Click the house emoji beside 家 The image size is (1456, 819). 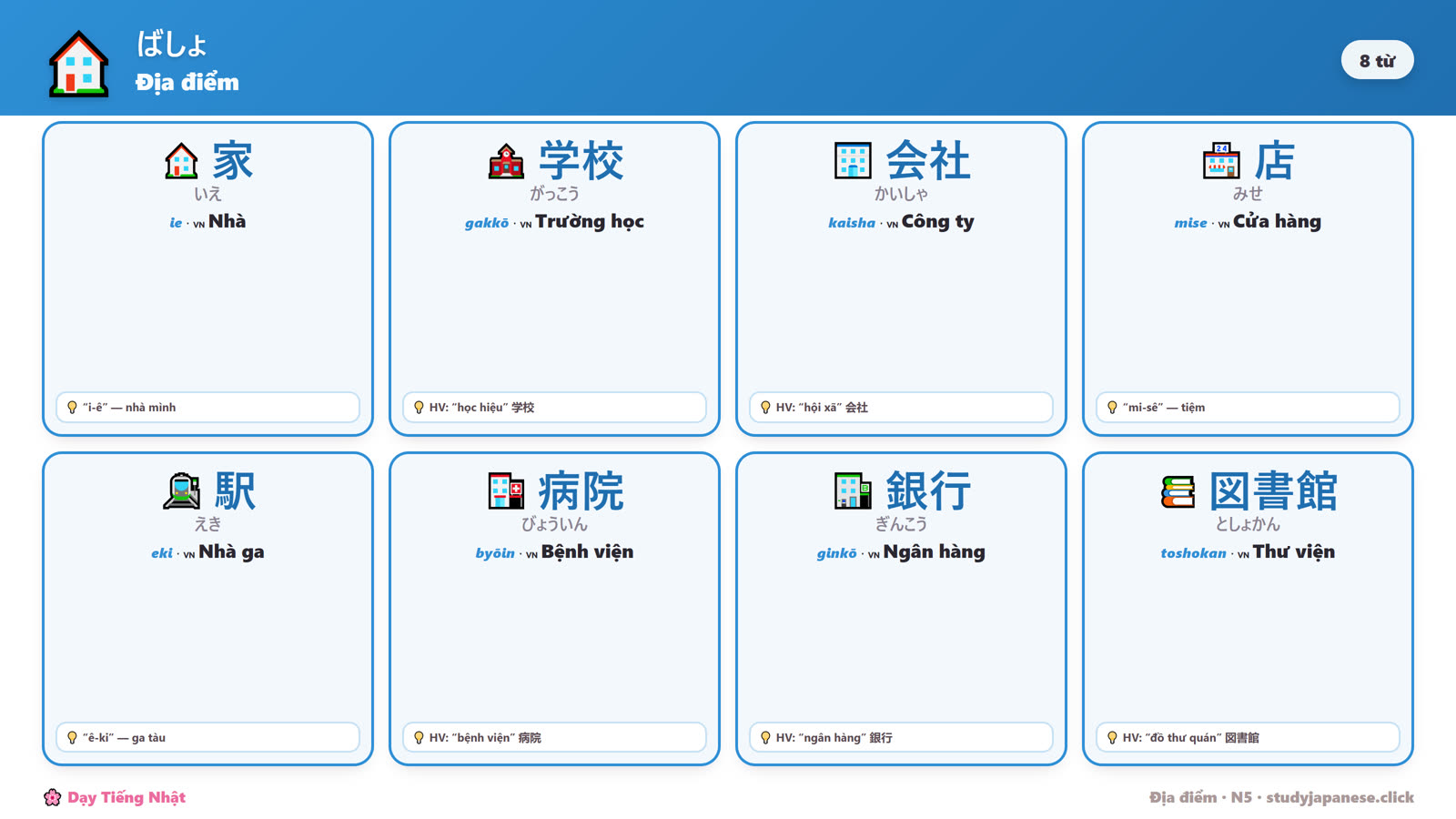[x=181, y=161]
